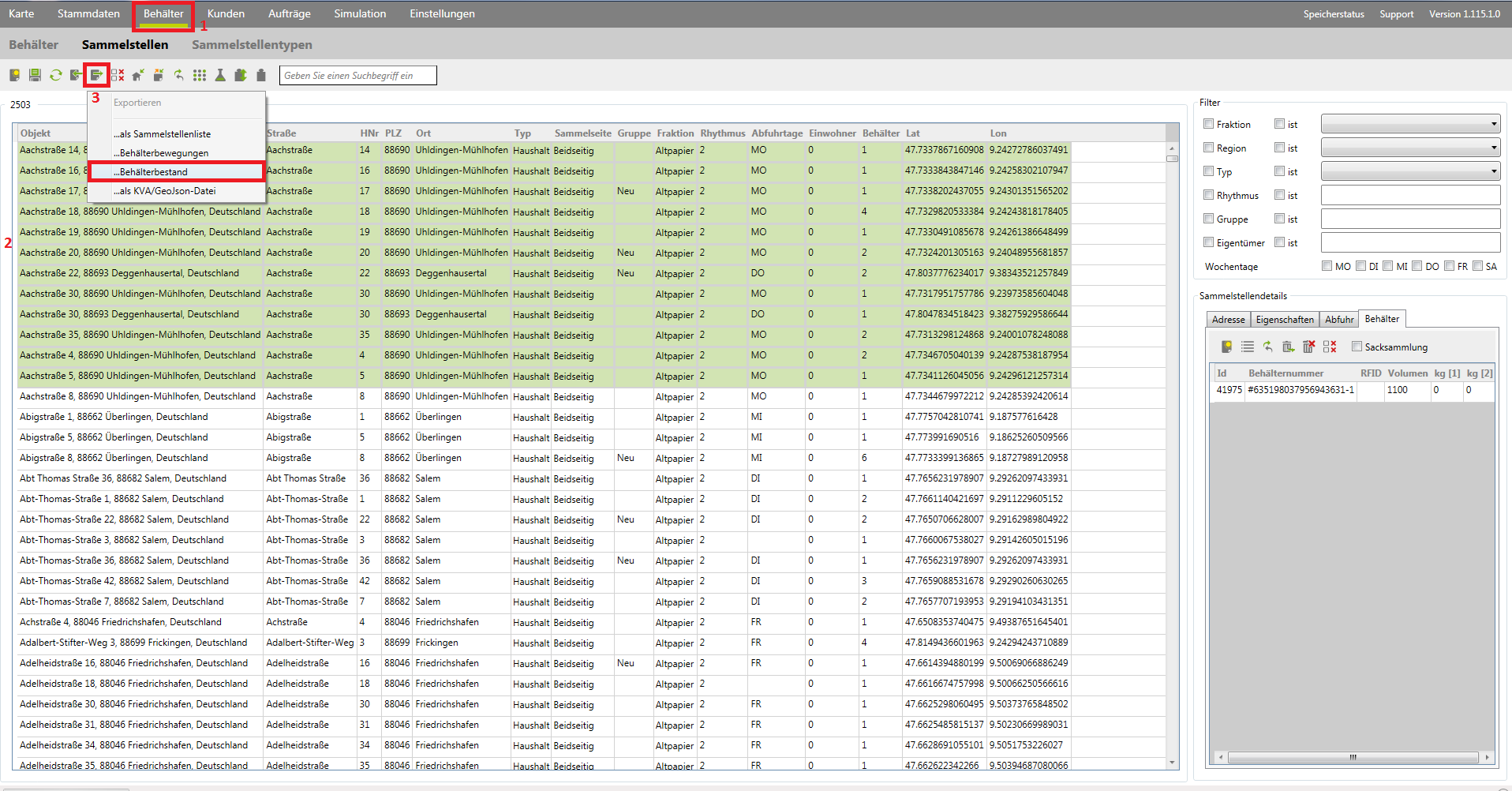Open the Behälter sub-tab under the menu
Viewport: 1512px width, 791px height.
pos(33,45)
